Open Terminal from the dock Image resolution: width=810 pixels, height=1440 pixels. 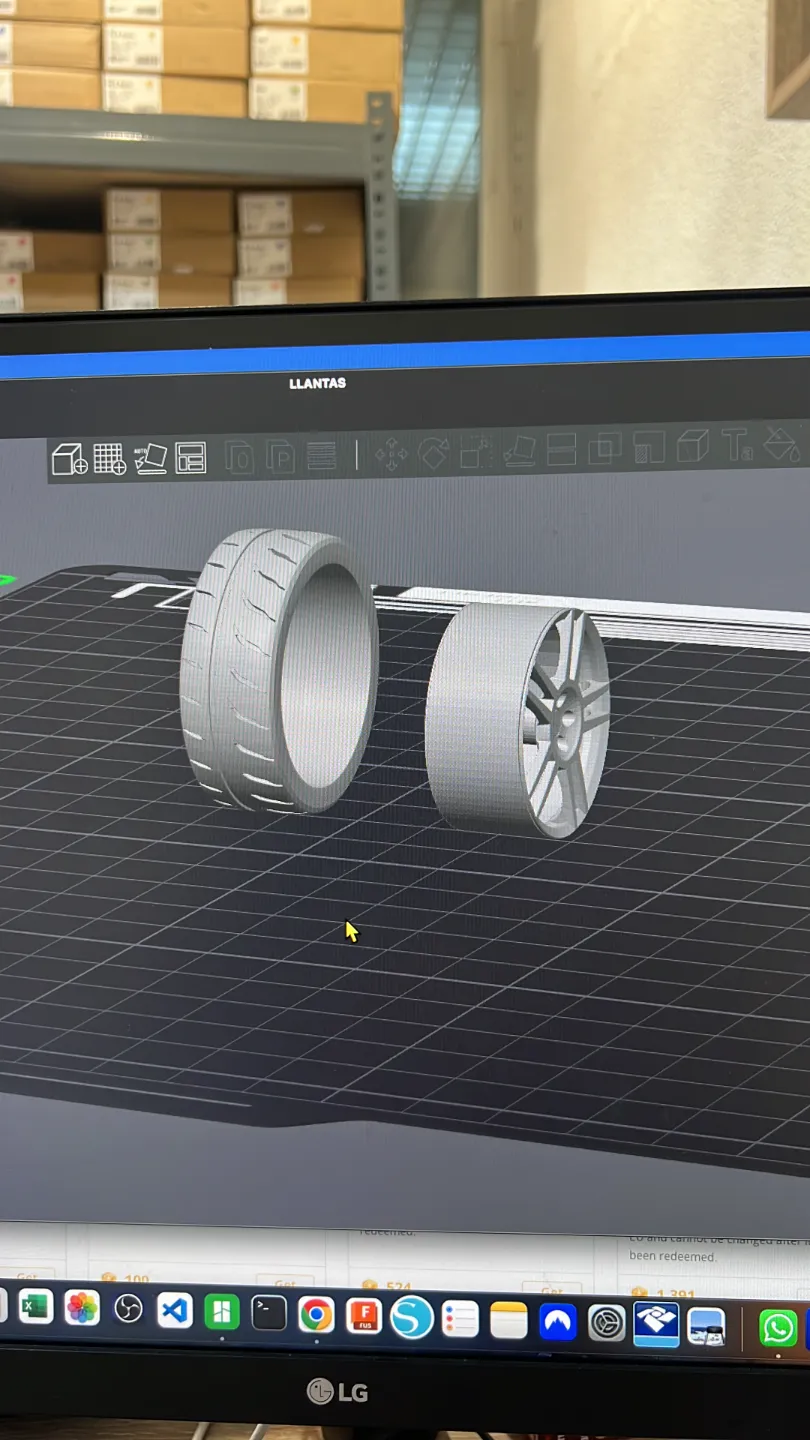[x=268, y=1313]
